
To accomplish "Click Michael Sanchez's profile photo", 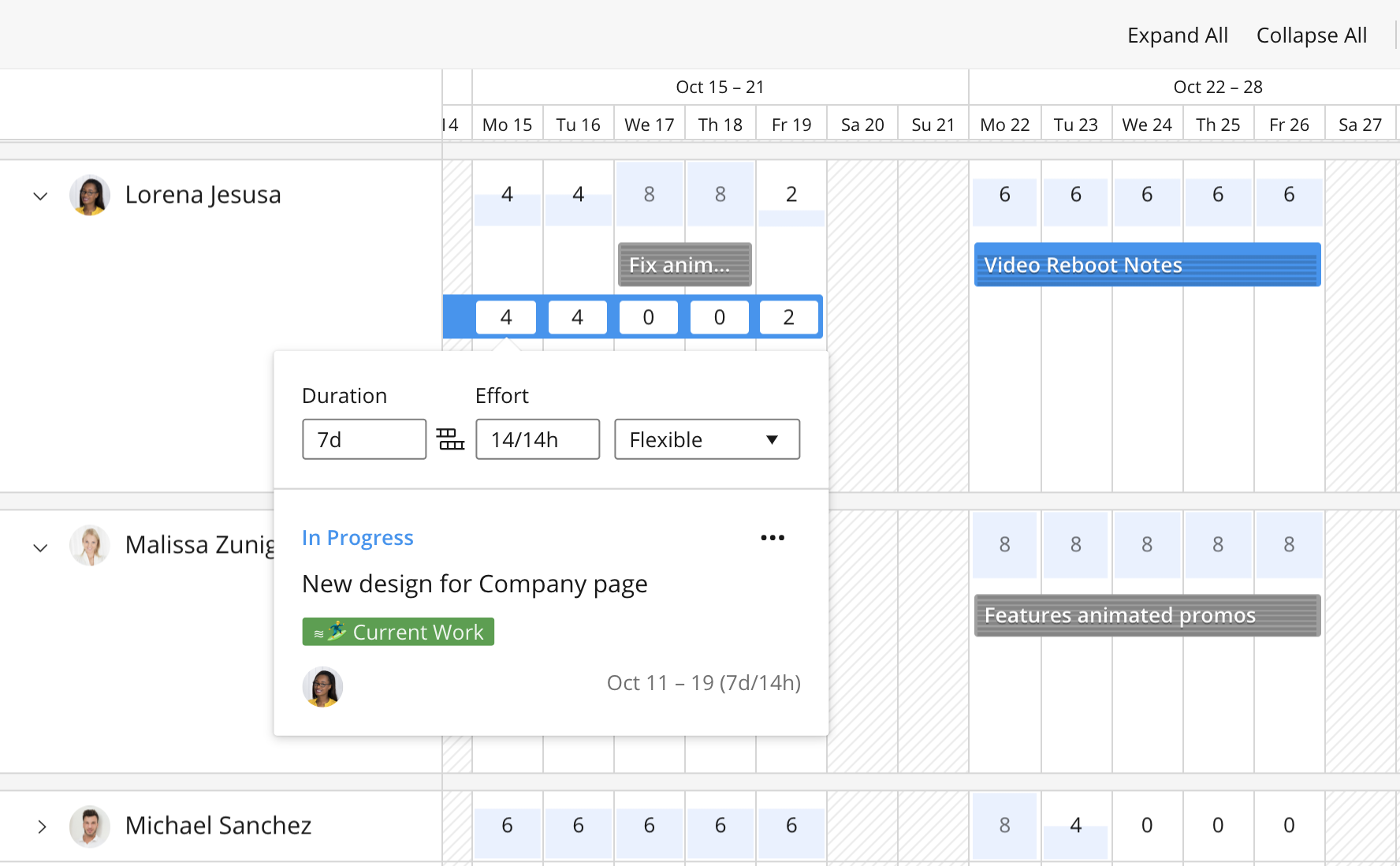I will 89,826.
